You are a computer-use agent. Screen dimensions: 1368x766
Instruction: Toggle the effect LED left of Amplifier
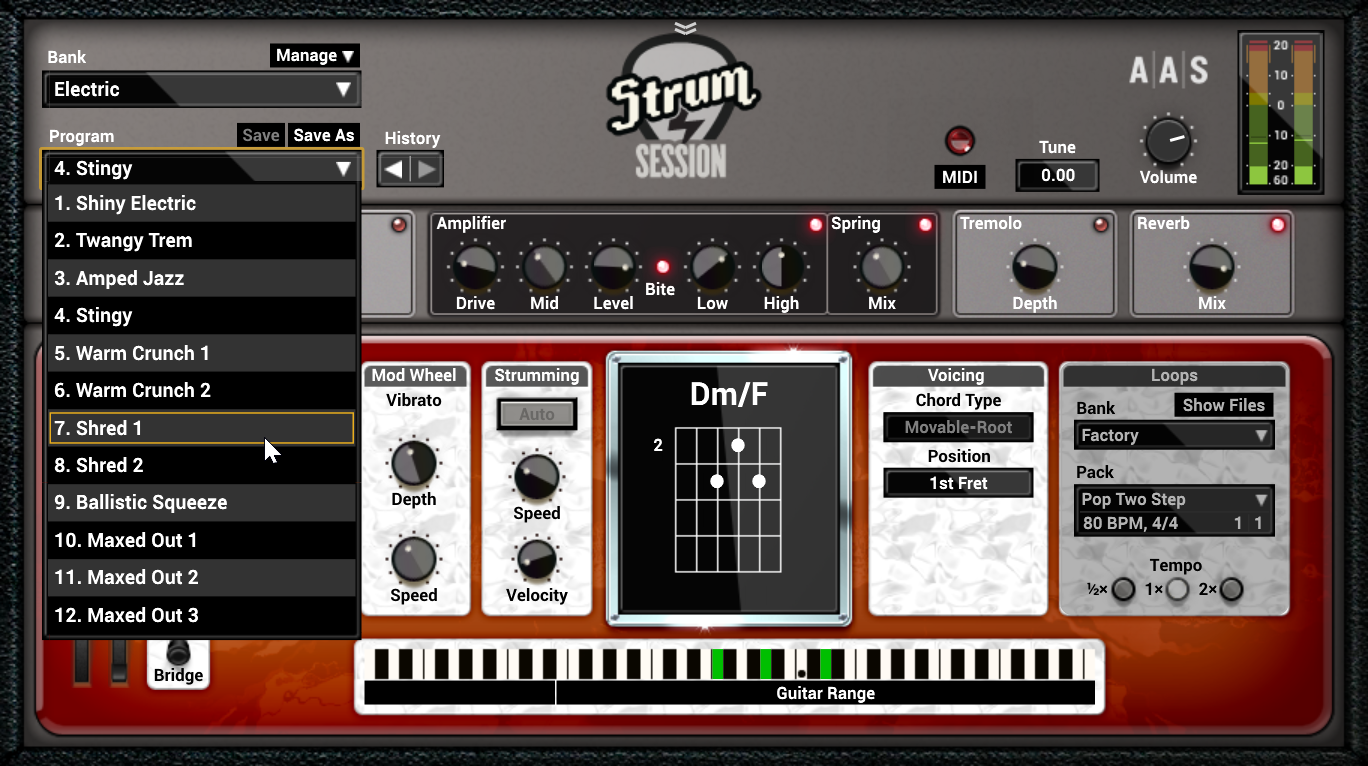[399, 225]
